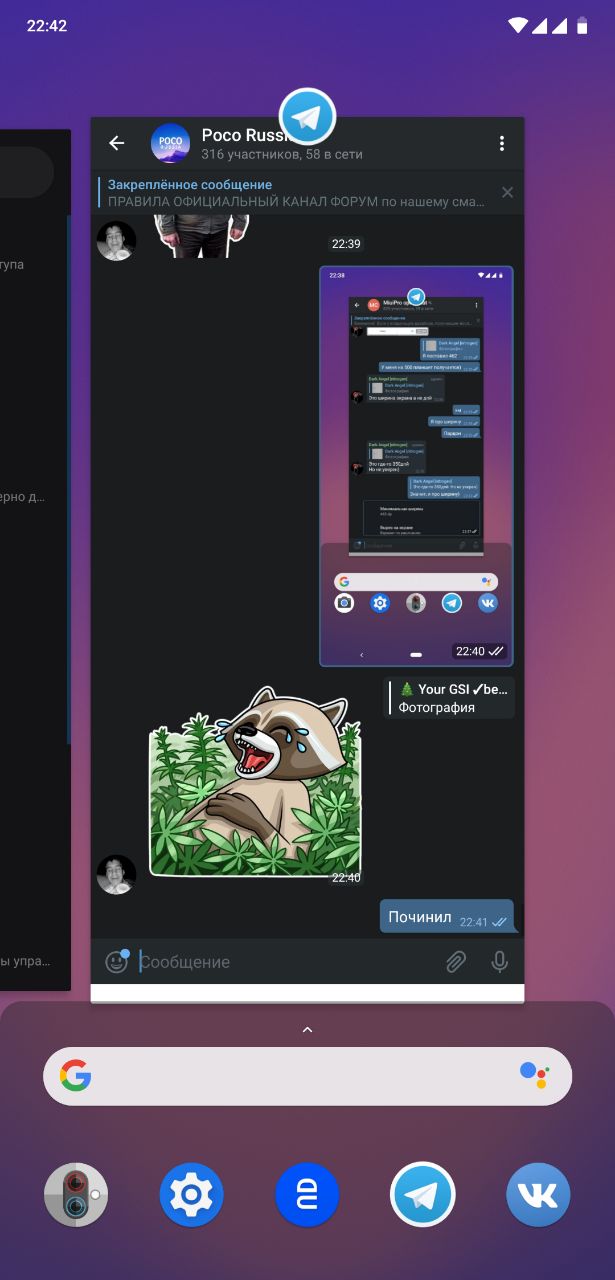615x1280 pixels.
Task: Open the sent screenshot photo message
Action: 416,466
